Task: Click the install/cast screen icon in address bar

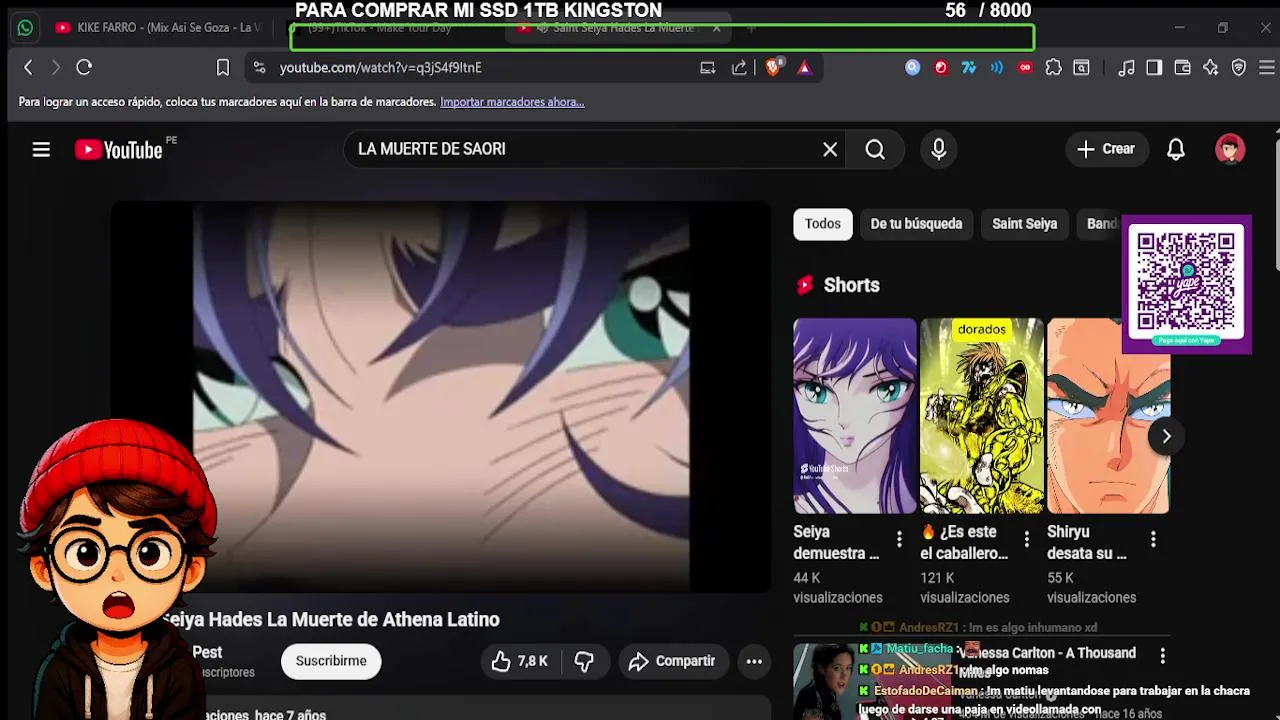Action: (x=707, y=67)
